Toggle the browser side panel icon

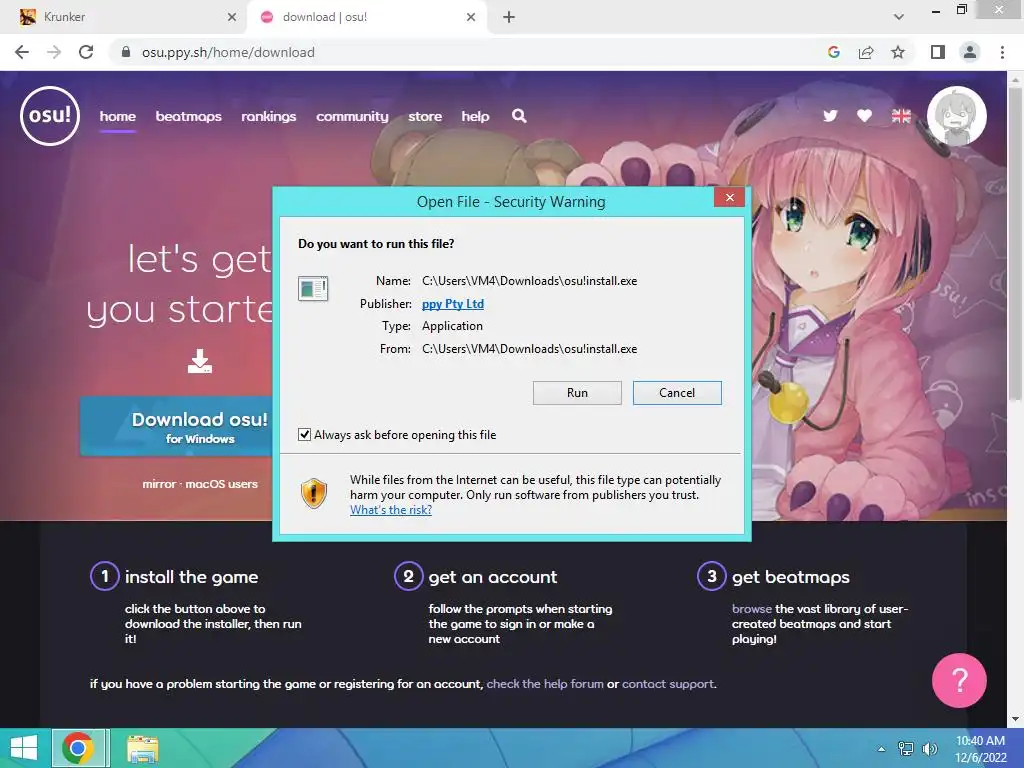click(x=938, y=52)
